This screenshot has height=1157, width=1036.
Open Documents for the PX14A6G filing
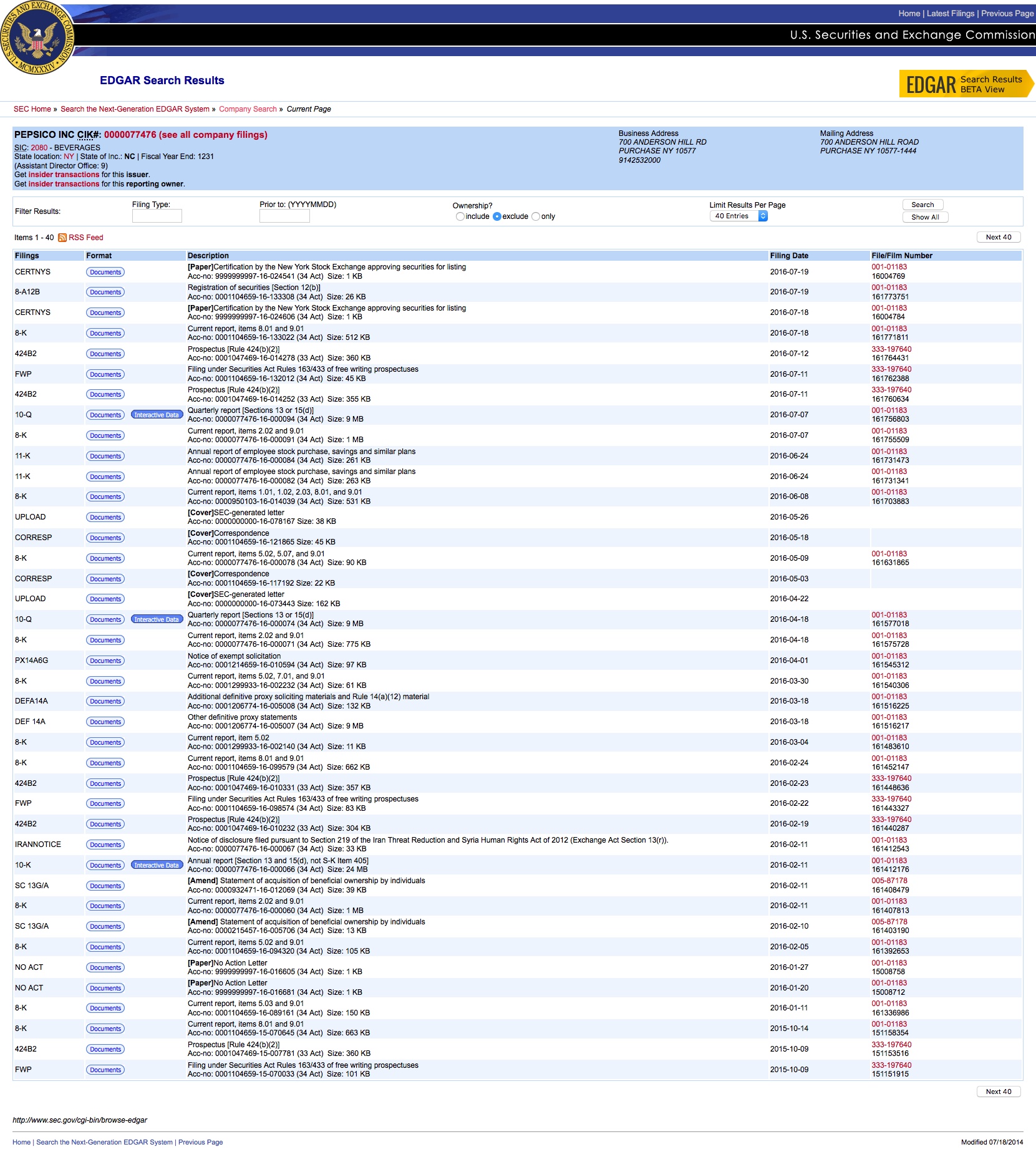tap(105, 661)
